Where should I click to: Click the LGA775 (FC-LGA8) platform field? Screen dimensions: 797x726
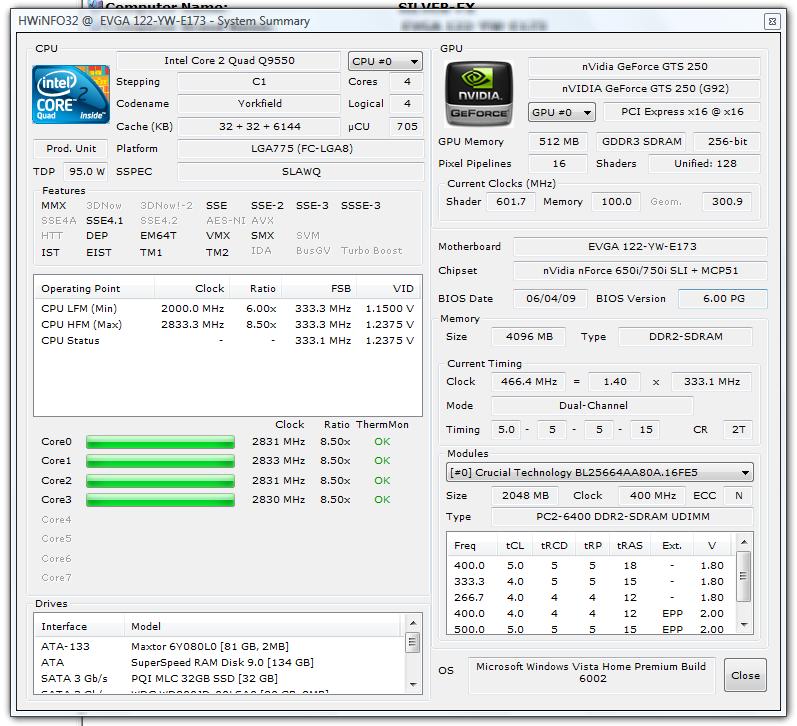300,148
